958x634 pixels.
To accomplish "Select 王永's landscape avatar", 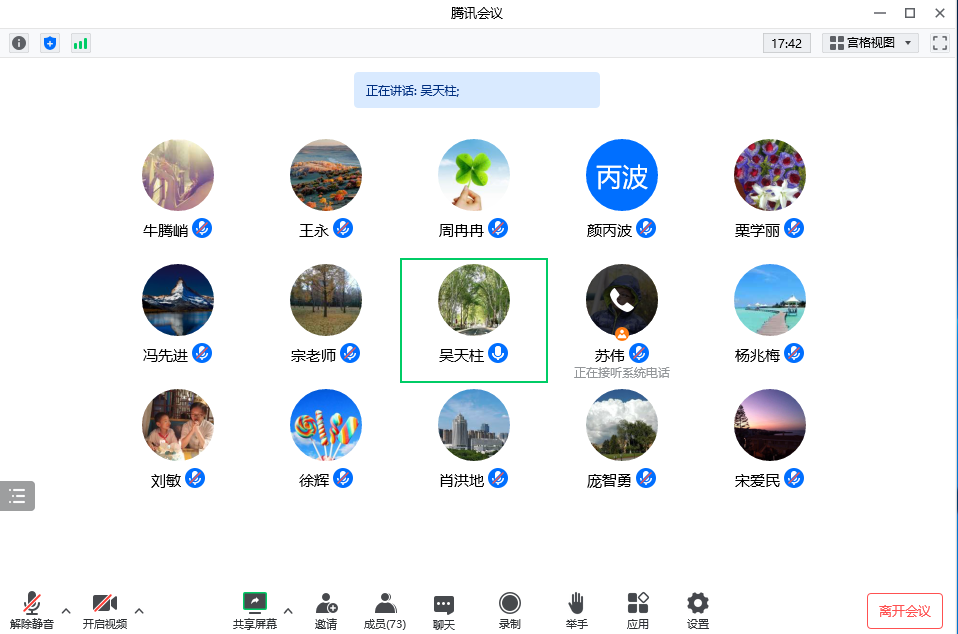I will (x=326, y=175).
